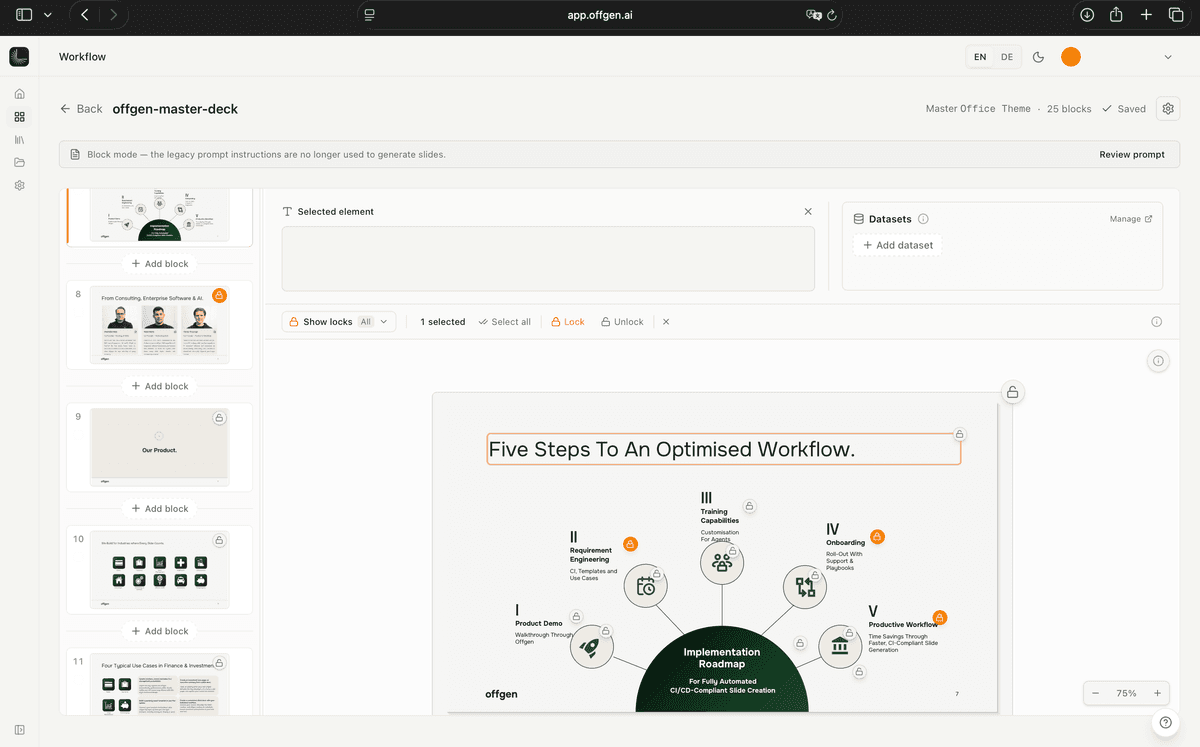Open Safari downloads icon
Viewport: 1200px width, 747px height.
coord(1087,15)
